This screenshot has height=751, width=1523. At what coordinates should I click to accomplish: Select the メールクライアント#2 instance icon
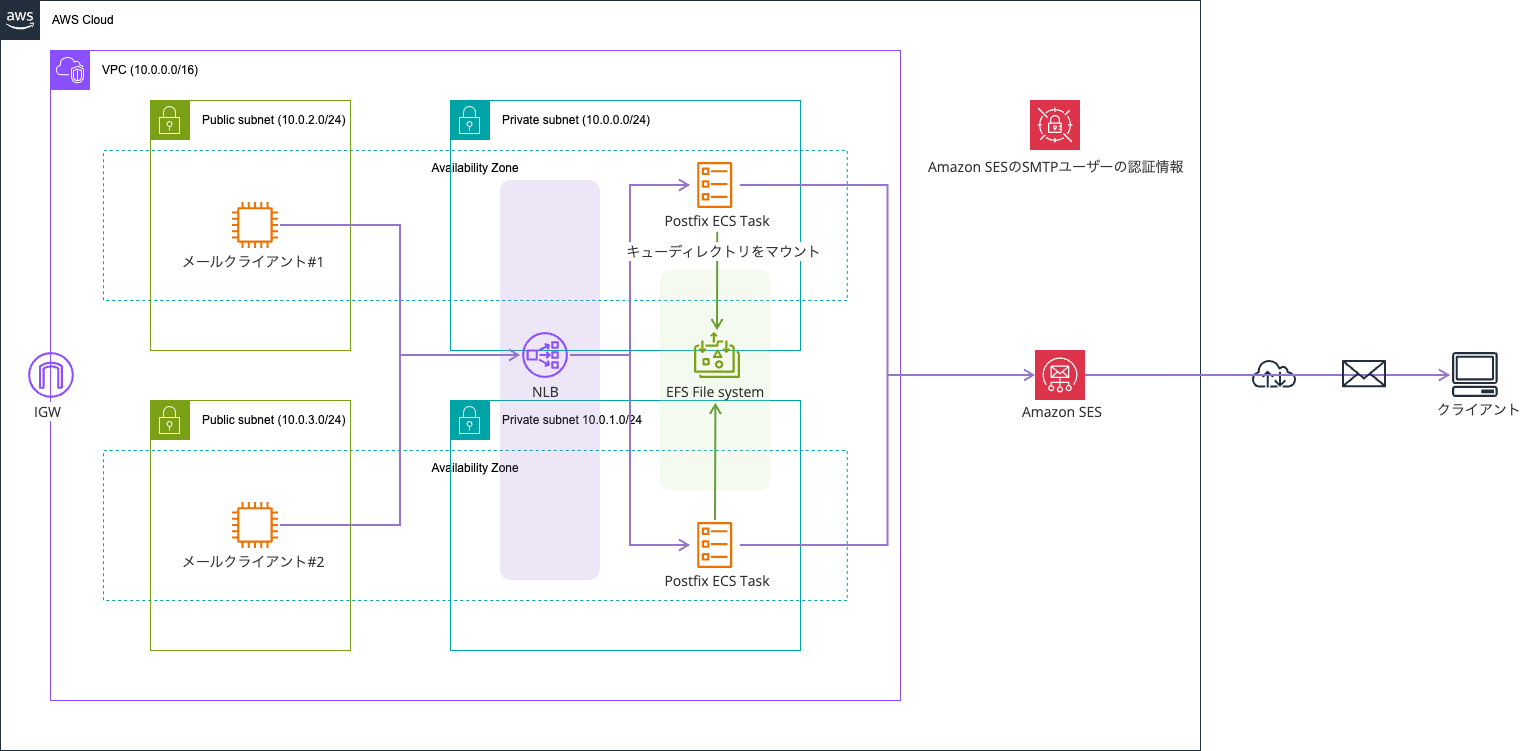[254, 525]
